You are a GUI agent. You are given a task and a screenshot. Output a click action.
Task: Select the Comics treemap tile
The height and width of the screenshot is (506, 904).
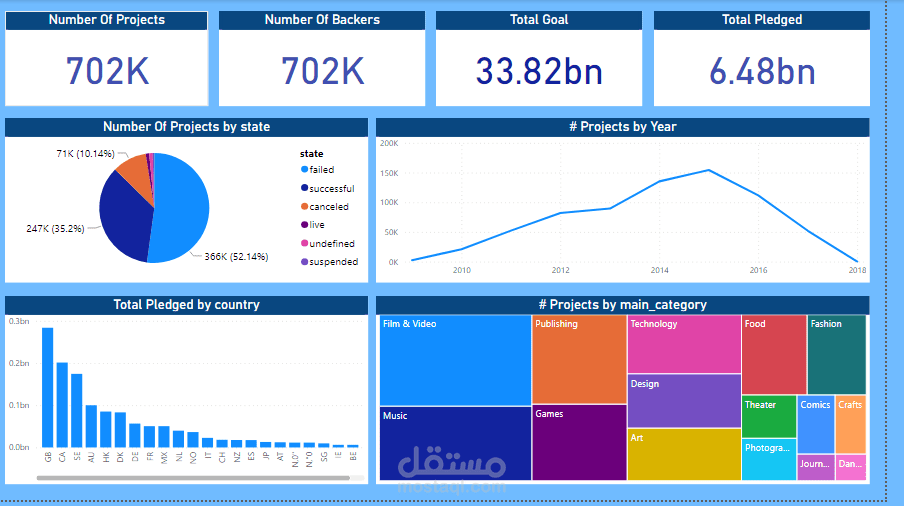pos(816,424)
